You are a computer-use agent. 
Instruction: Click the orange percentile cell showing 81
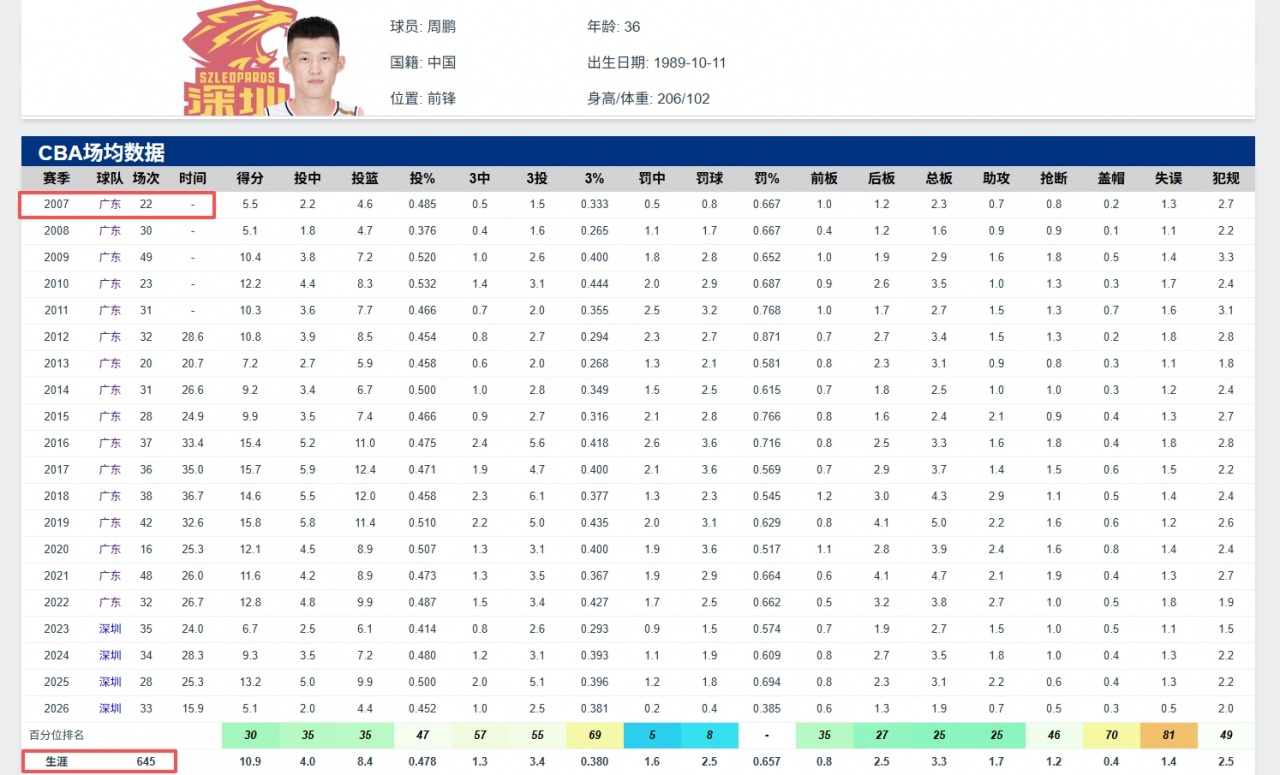pyautogui.click(x=1169, y=735)
